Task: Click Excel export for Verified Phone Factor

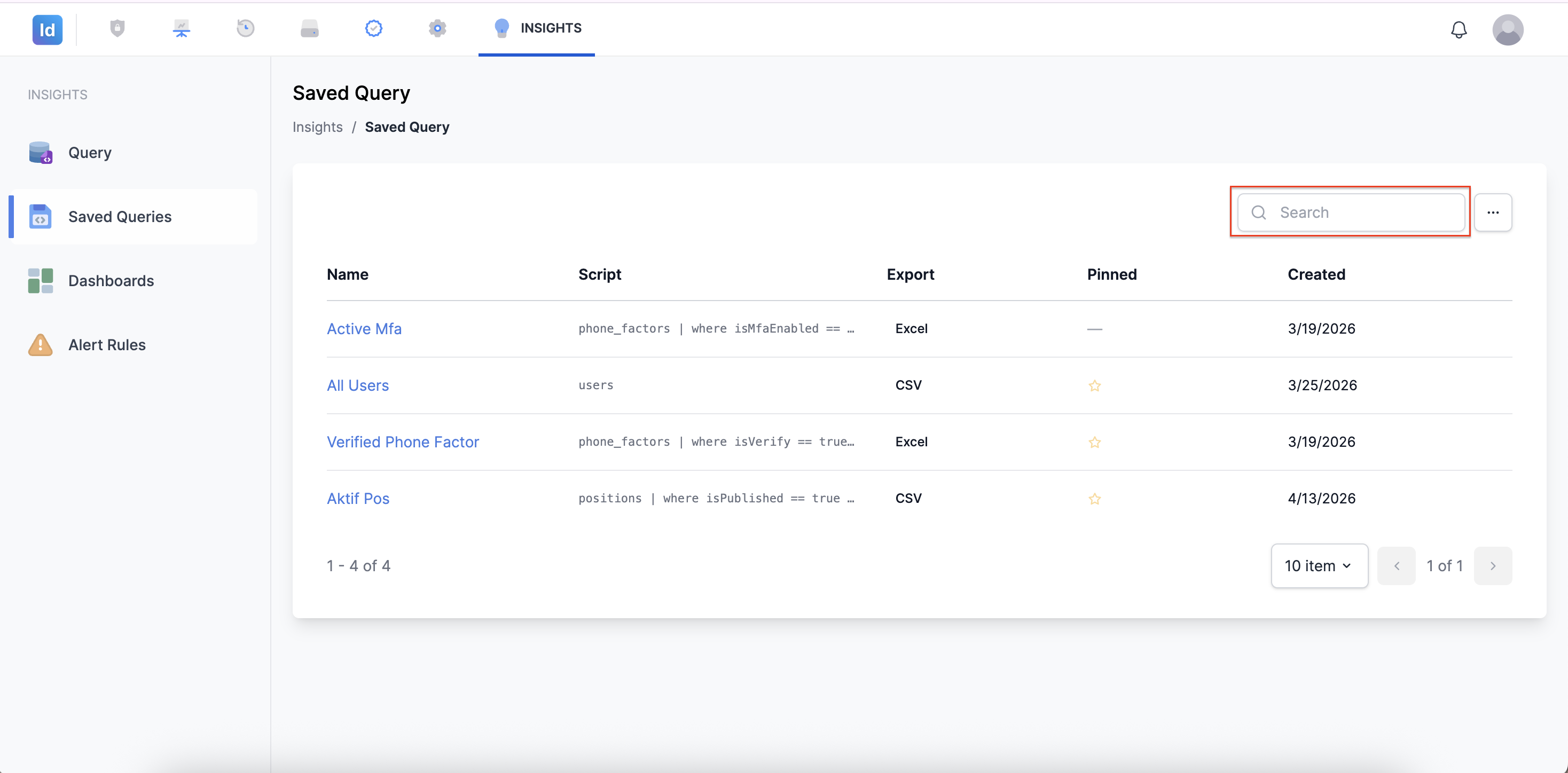Action: (911, 442)
